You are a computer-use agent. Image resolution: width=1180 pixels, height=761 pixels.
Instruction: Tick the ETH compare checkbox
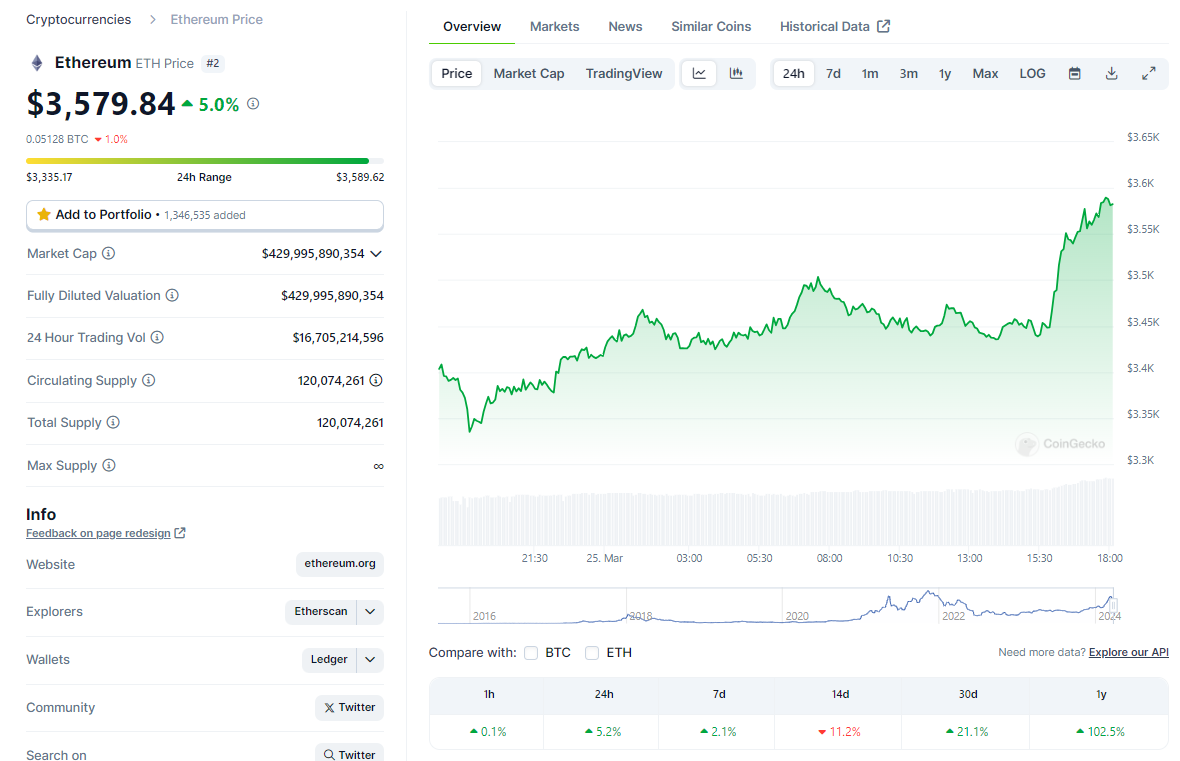pos(592,653)
